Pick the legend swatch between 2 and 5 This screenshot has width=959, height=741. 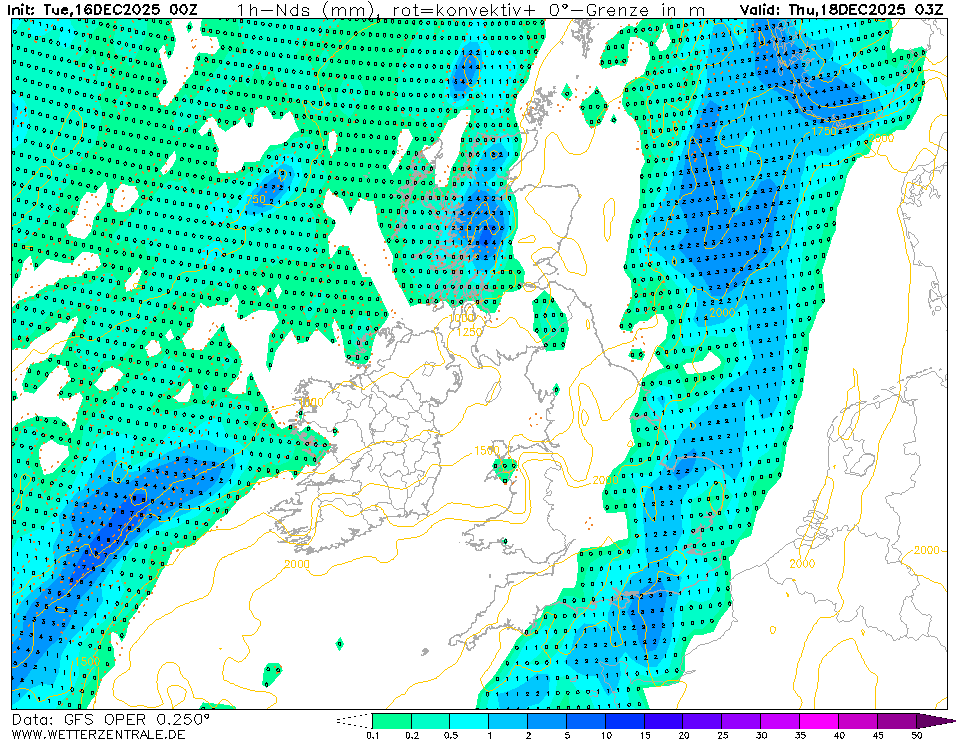pos(547,720)
